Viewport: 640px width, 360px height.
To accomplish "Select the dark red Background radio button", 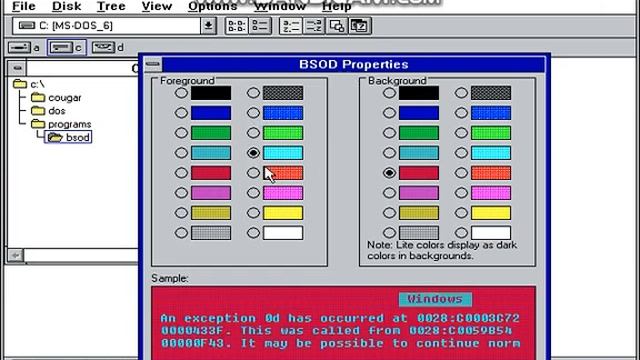I will point(389,173).
